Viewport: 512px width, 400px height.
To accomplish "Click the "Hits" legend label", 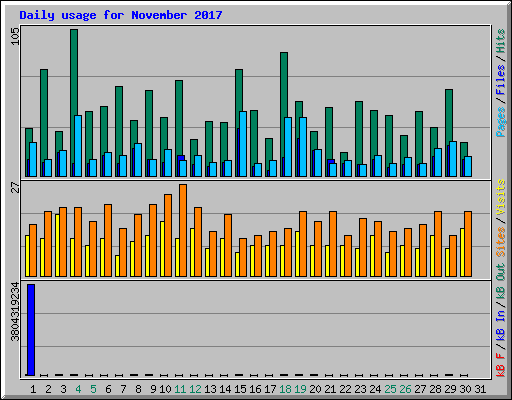I will pyautogui.click(x=501, y=41).
